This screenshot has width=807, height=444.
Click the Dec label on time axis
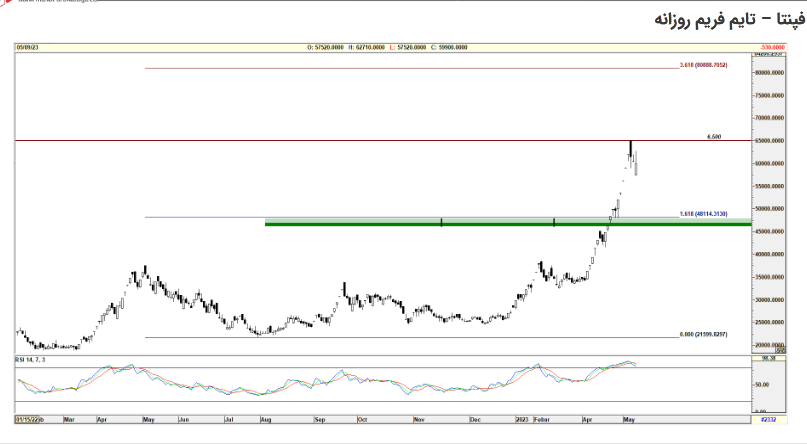coord(475,421)
